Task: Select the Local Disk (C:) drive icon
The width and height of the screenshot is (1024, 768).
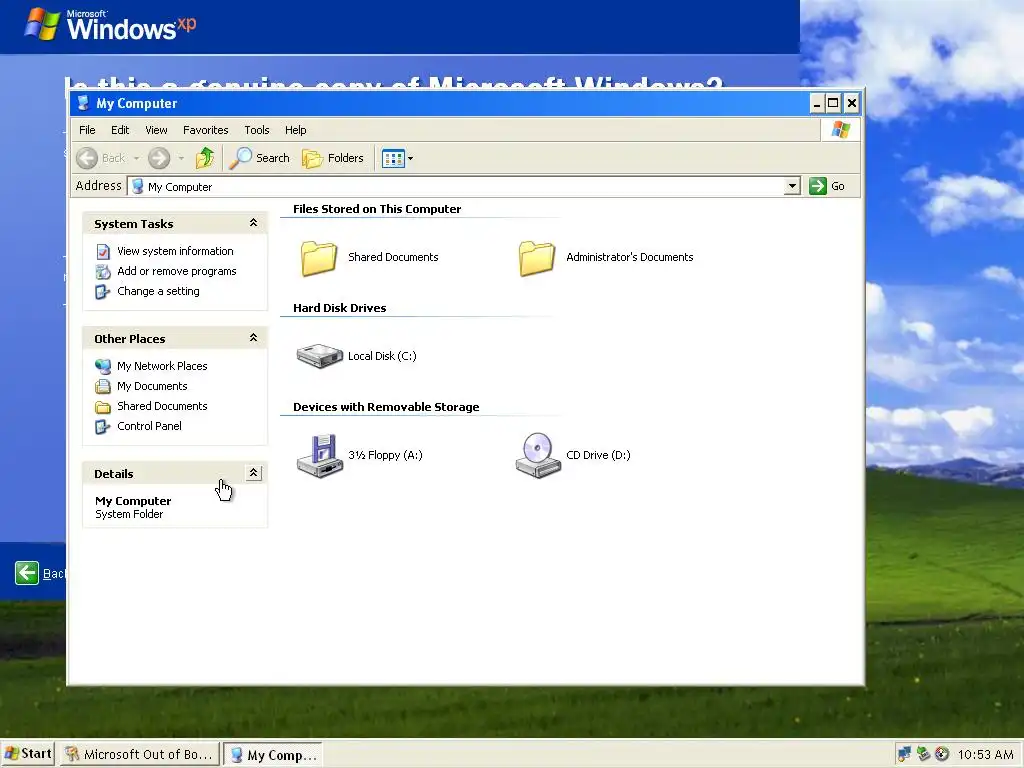Action: [319, 356]
